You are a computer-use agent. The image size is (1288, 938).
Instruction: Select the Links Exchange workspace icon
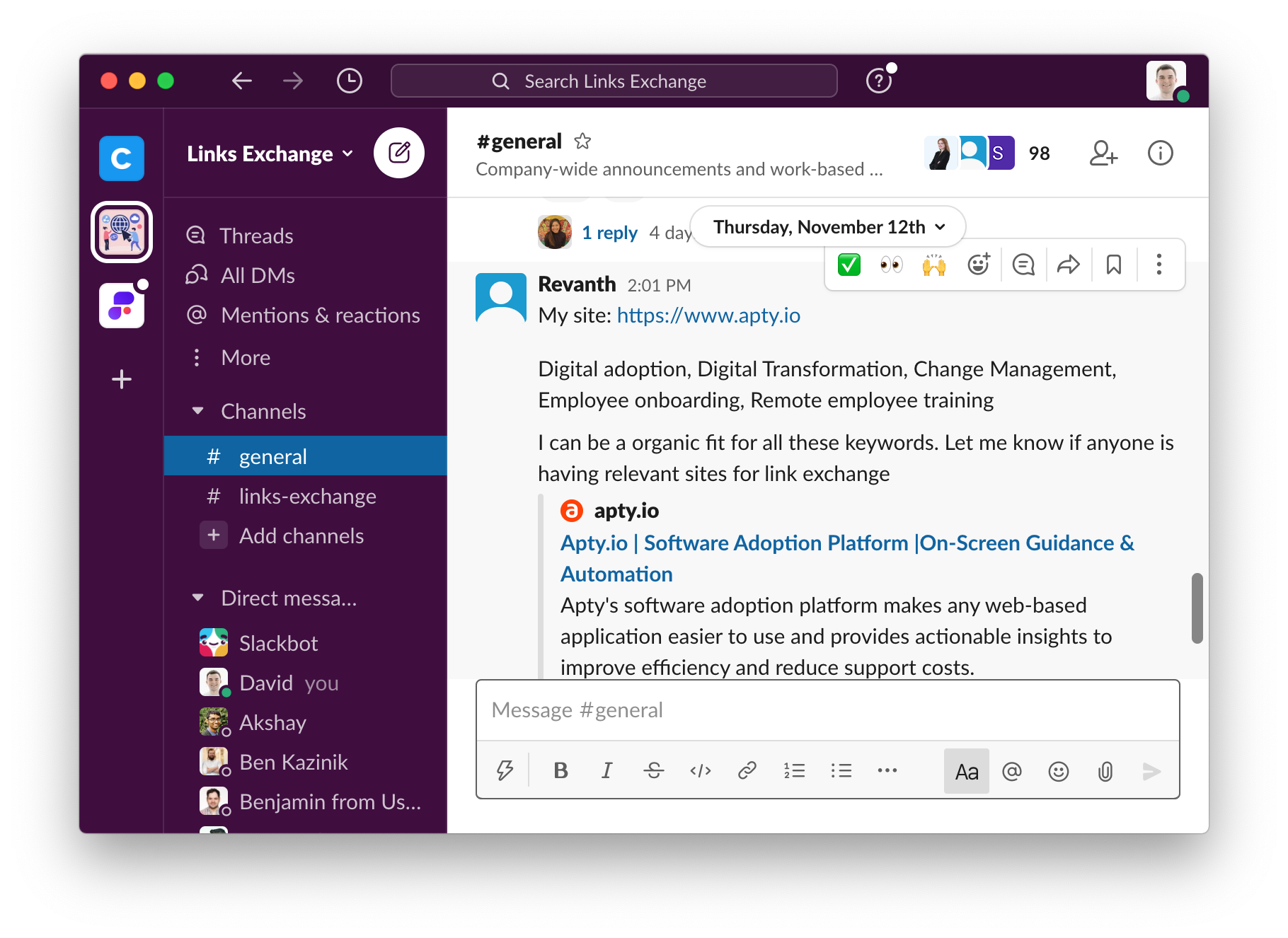122,232
